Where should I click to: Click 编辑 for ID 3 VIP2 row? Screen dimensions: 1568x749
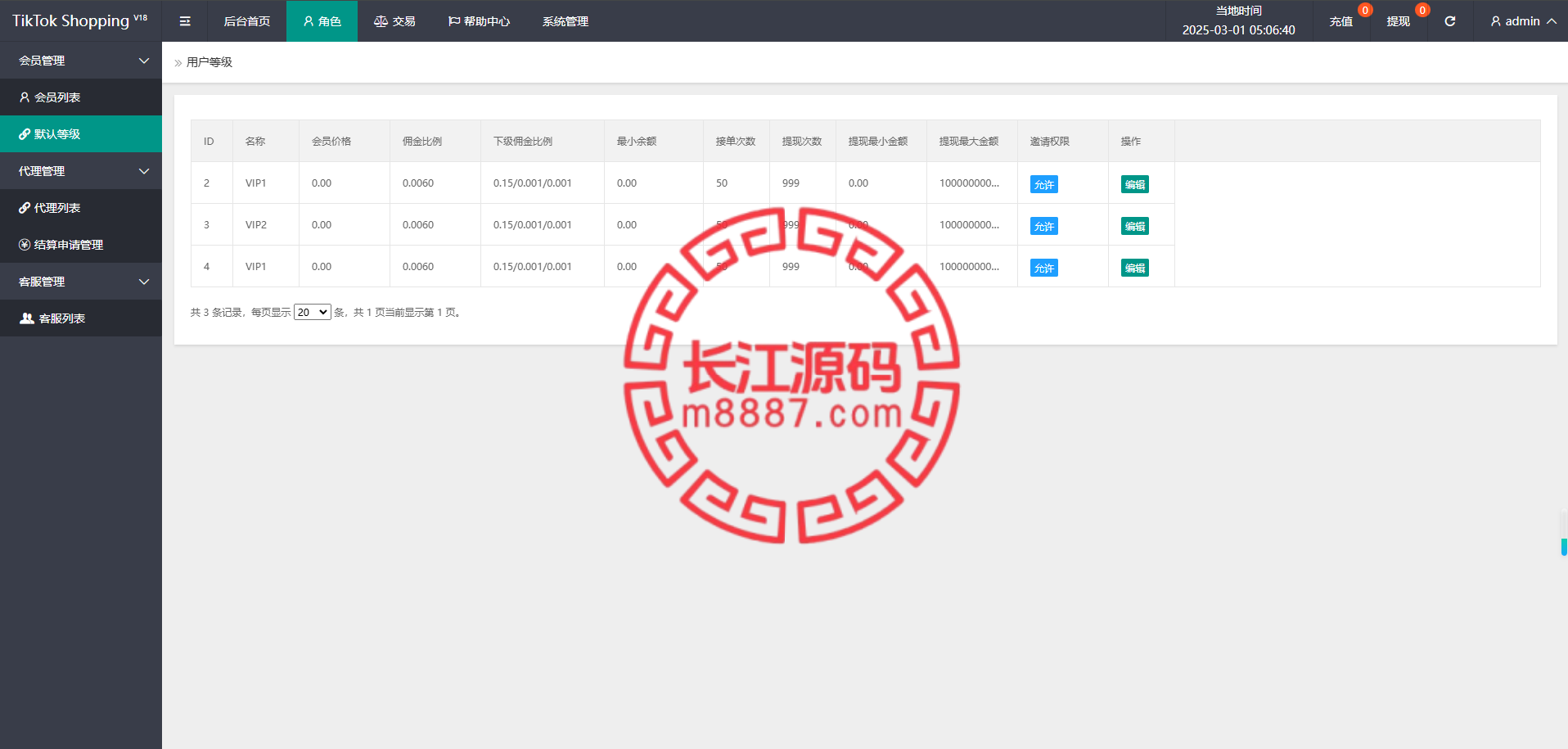[x=1134, y=226]
